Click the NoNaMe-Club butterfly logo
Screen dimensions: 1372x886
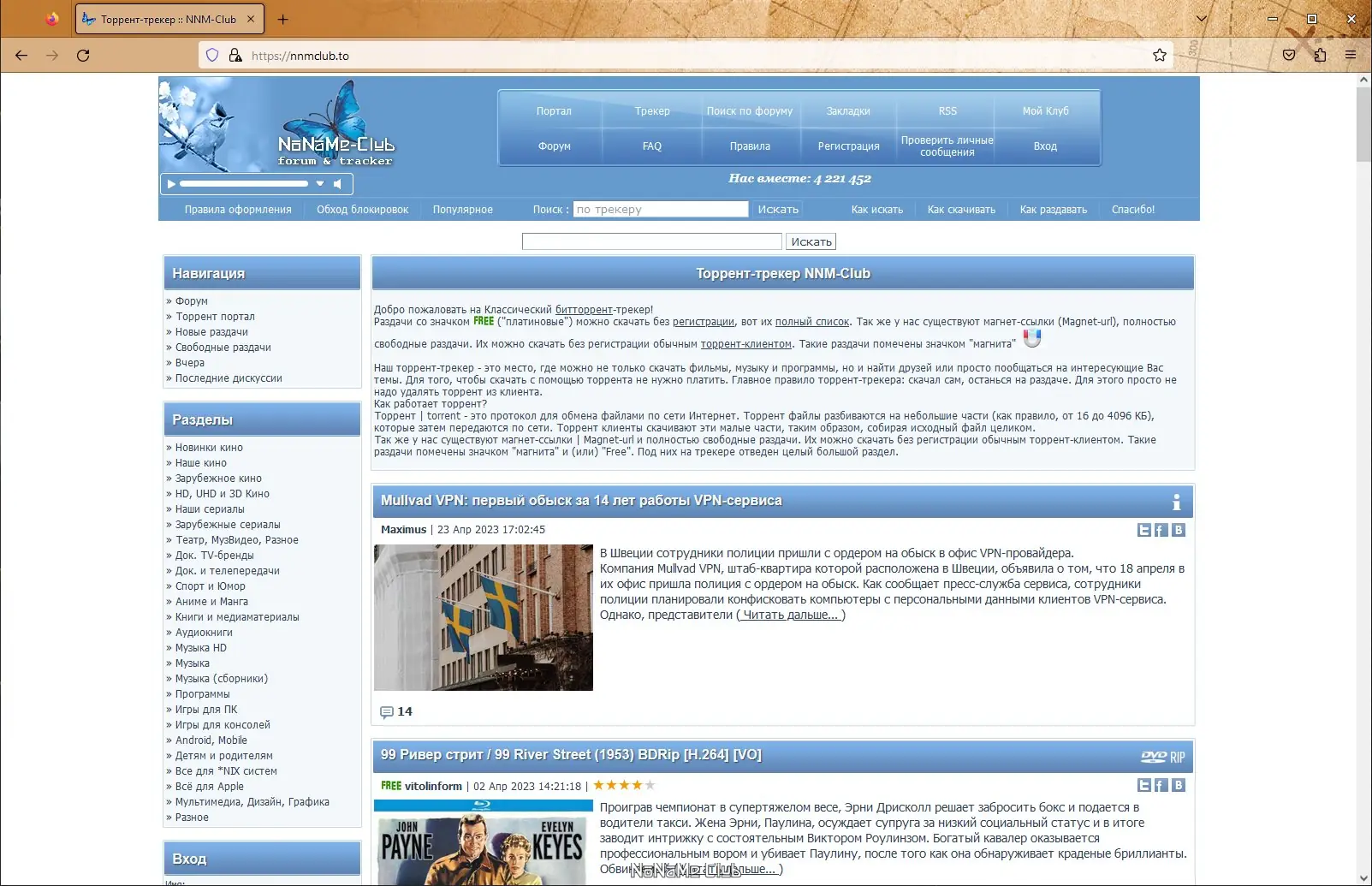coord(336,124)
